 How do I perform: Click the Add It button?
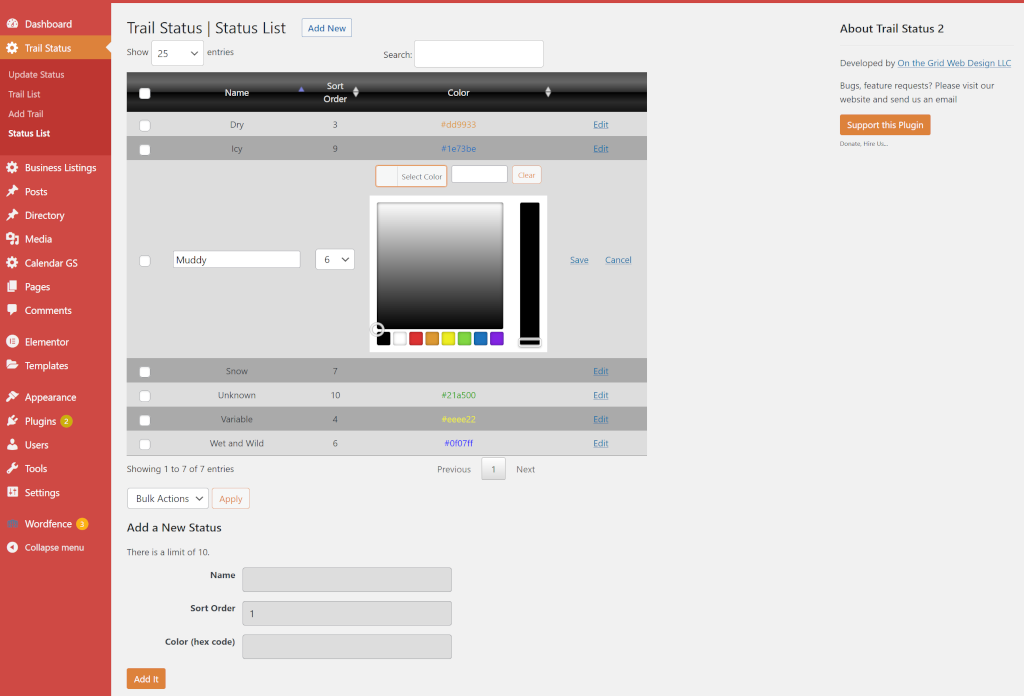146,678
